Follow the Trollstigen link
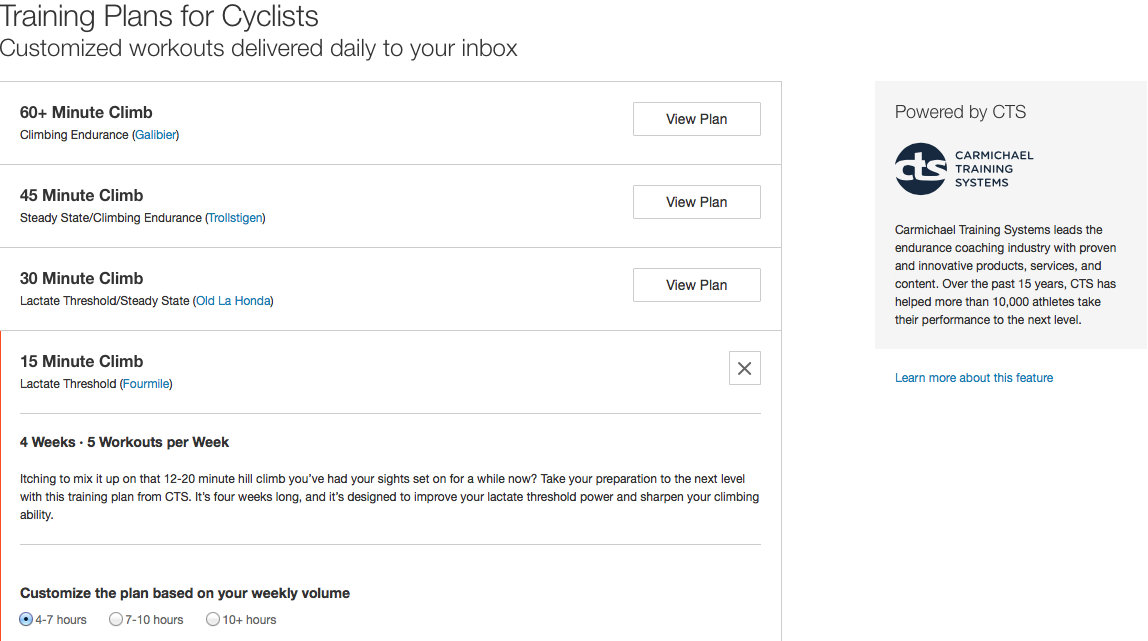Screen dimensions: 1148x641 click(x=235, y=218)
